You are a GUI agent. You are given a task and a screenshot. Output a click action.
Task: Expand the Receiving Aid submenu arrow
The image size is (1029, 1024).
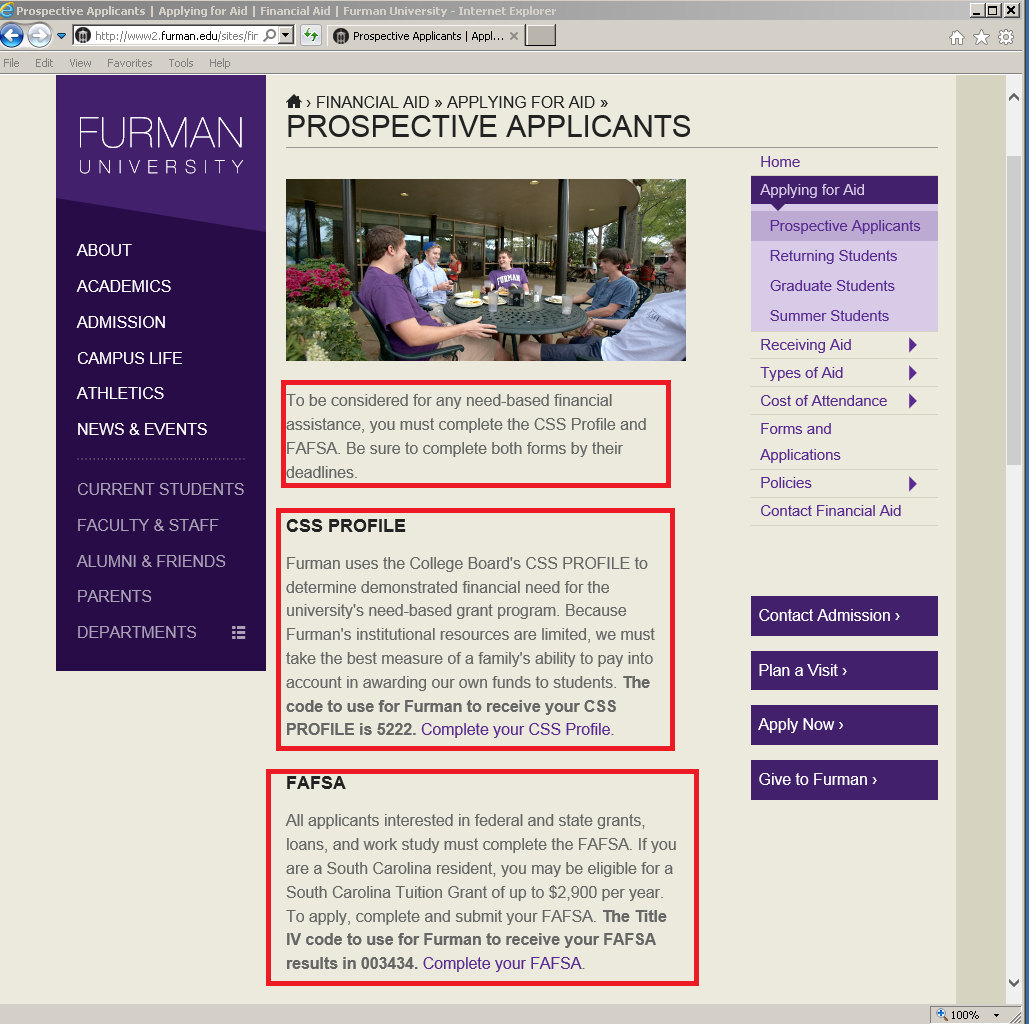(x=912, y=345)
